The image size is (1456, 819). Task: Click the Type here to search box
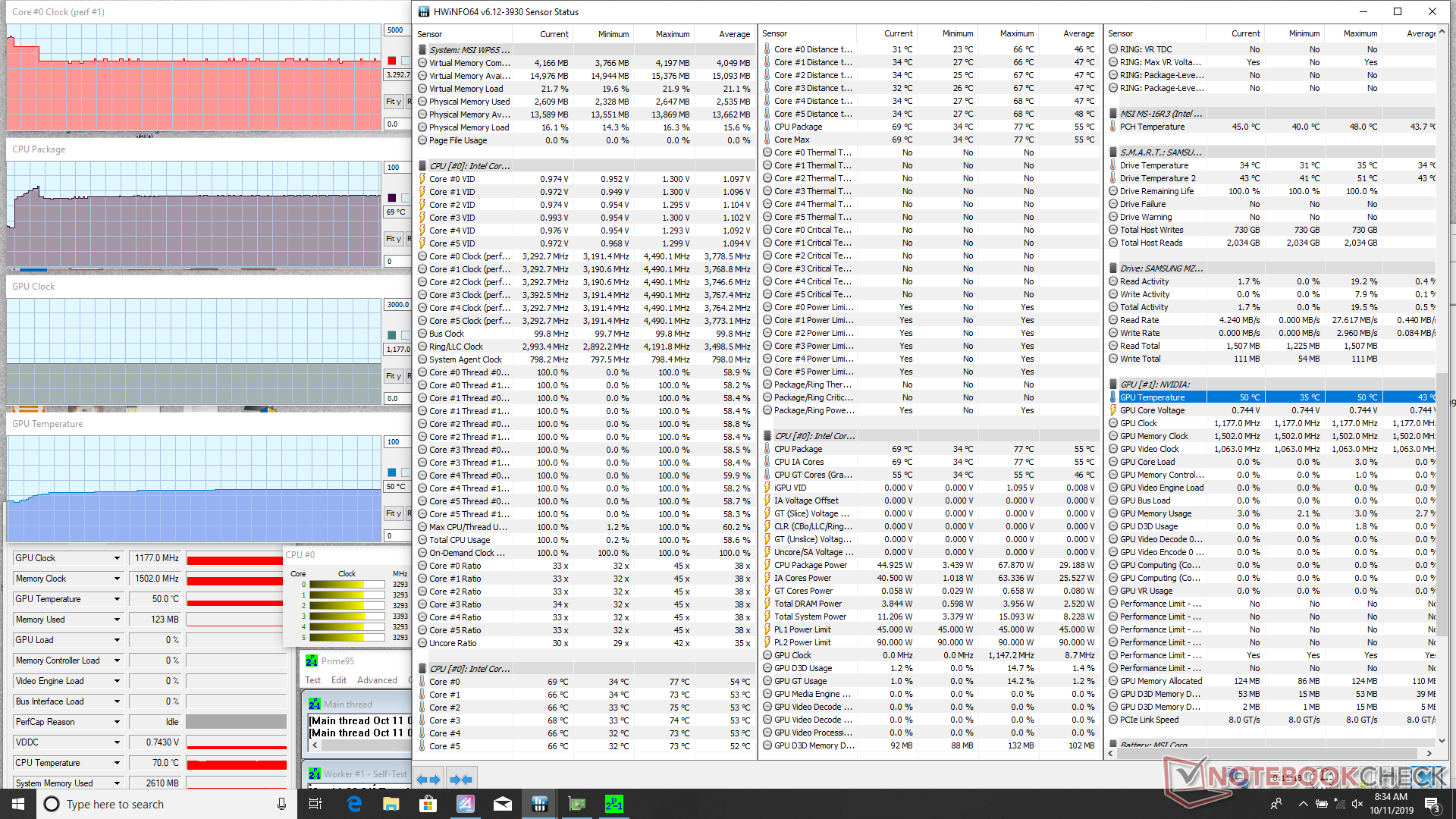(x=168, y=804)
